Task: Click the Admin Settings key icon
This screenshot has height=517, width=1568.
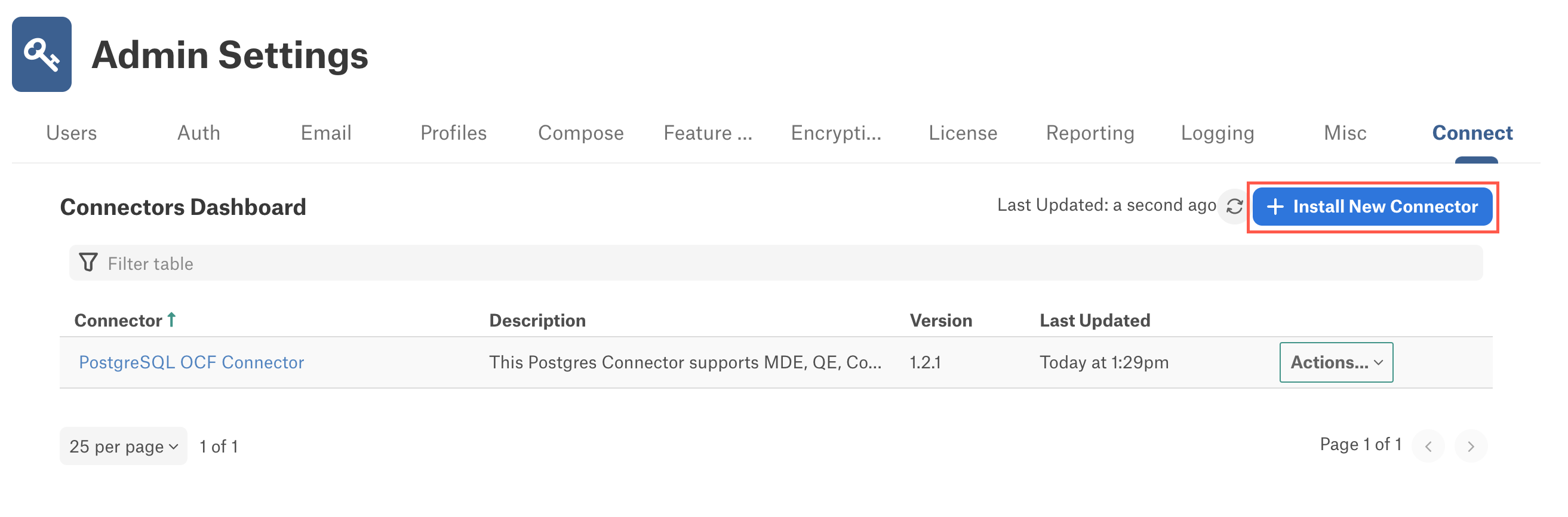Action: [x=41, y=54]
